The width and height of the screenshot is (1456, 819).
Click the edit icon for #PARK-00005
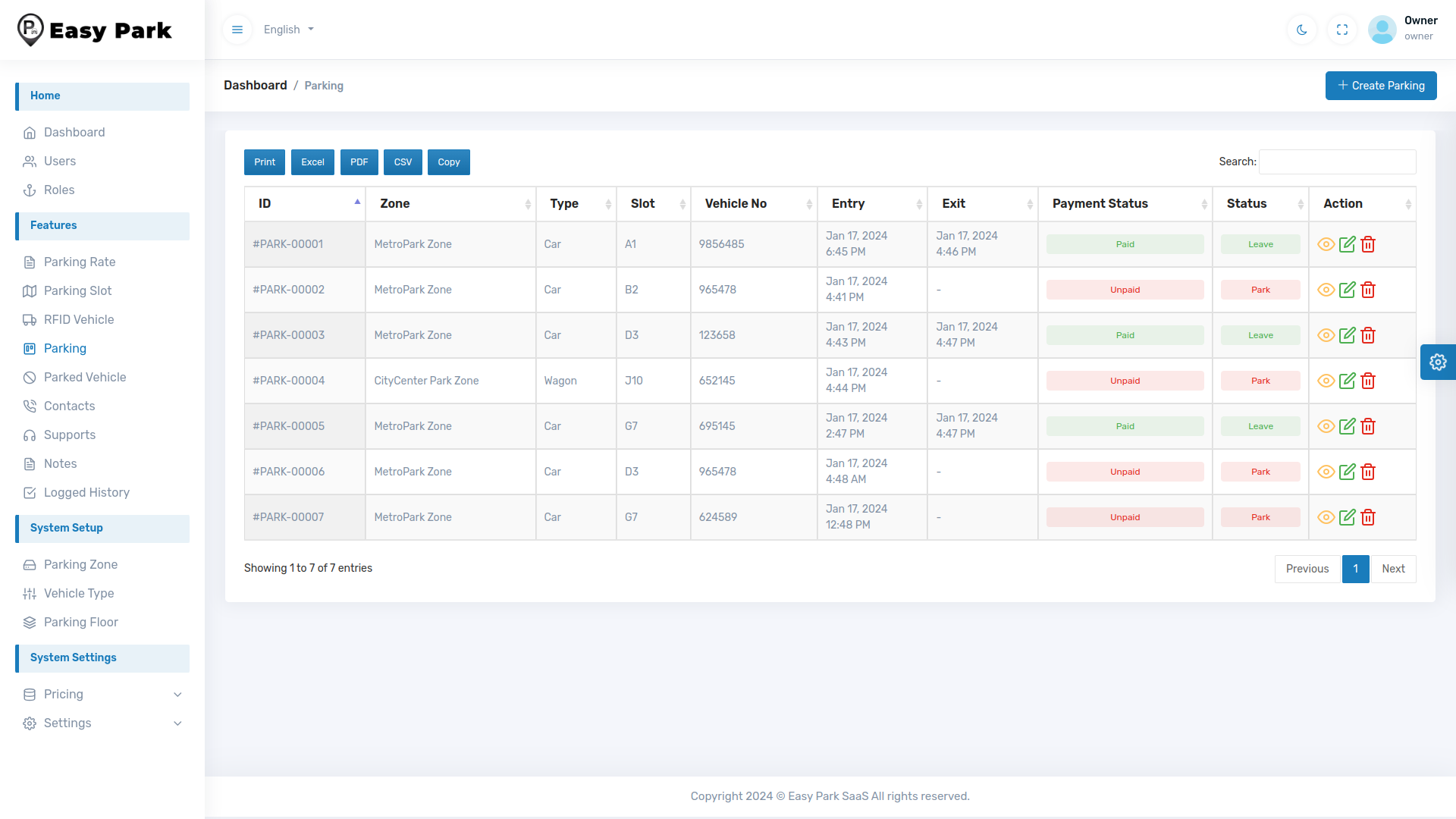pyautogui.click(x=1347, y=426)
